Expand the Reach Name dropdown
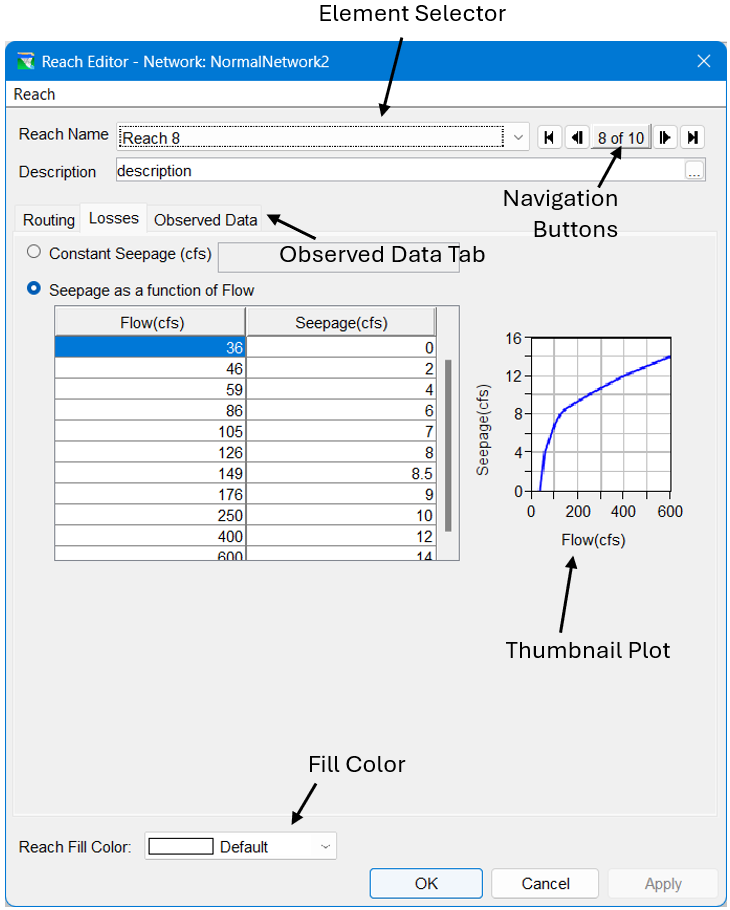The image size is (730, 910). tap(518, 138)
